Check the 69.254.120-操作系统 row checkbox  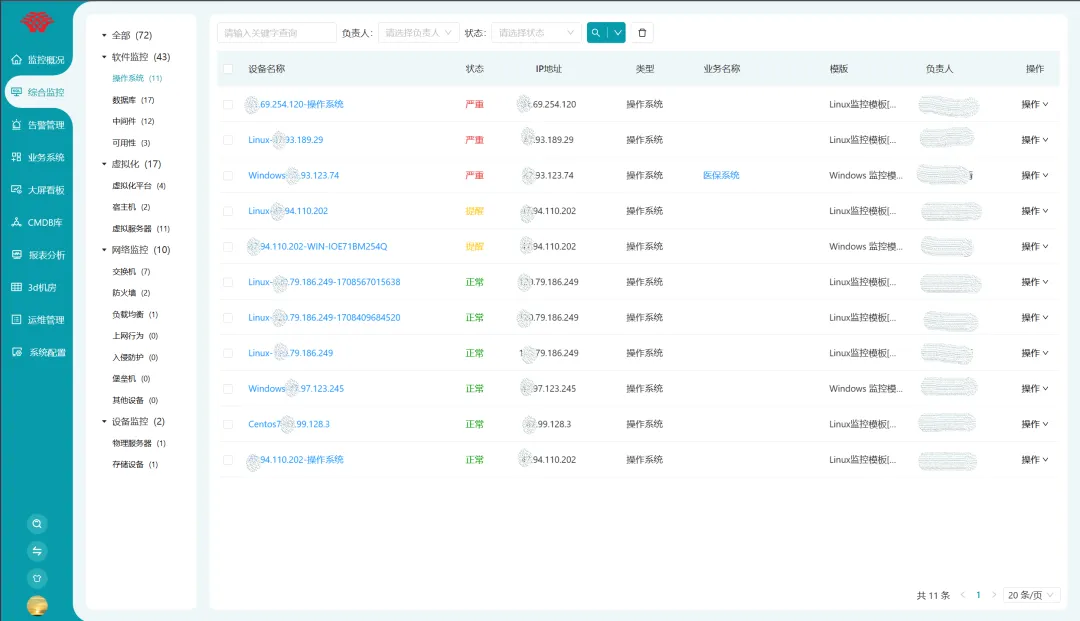pos(228,105)
